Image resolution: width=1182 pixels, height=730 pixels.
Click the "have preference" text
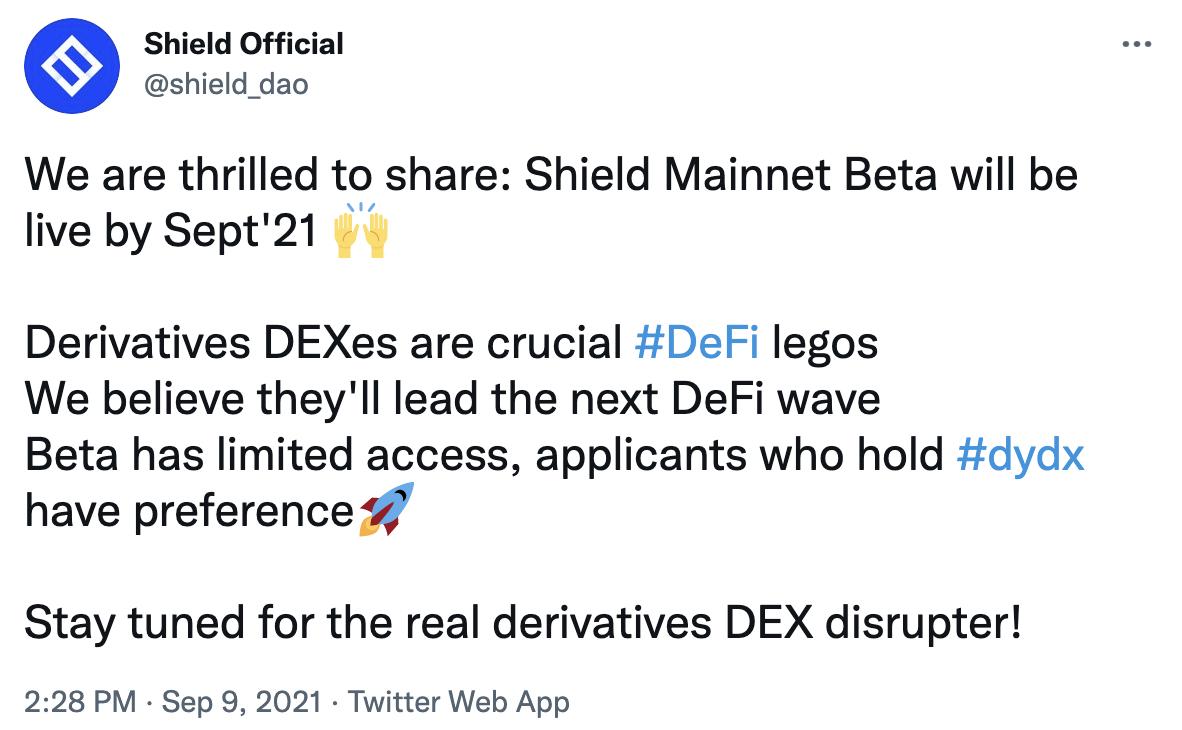click(188, 511)
